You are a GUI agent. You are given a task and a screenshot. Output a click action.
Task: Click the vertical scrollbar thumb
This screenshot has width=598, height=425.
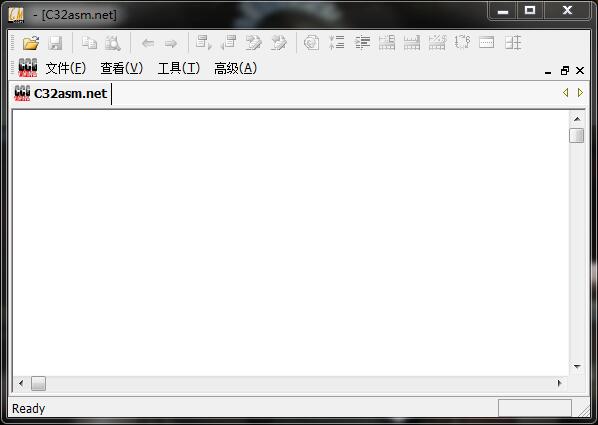(x=577, y=135)
